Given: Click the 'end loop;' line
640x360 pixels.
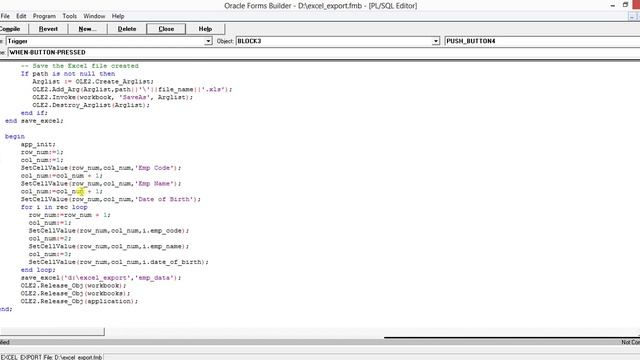Looking at the screenshot, I should (38, 270).
